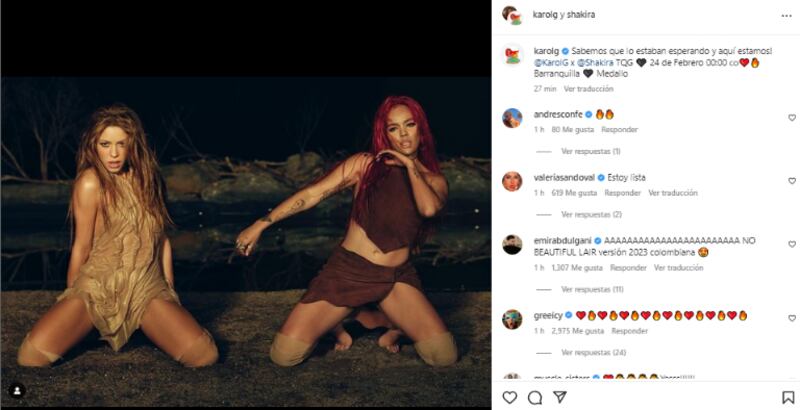Open the three-dot more options menu
800x410 pixels.
click(786, 16)
